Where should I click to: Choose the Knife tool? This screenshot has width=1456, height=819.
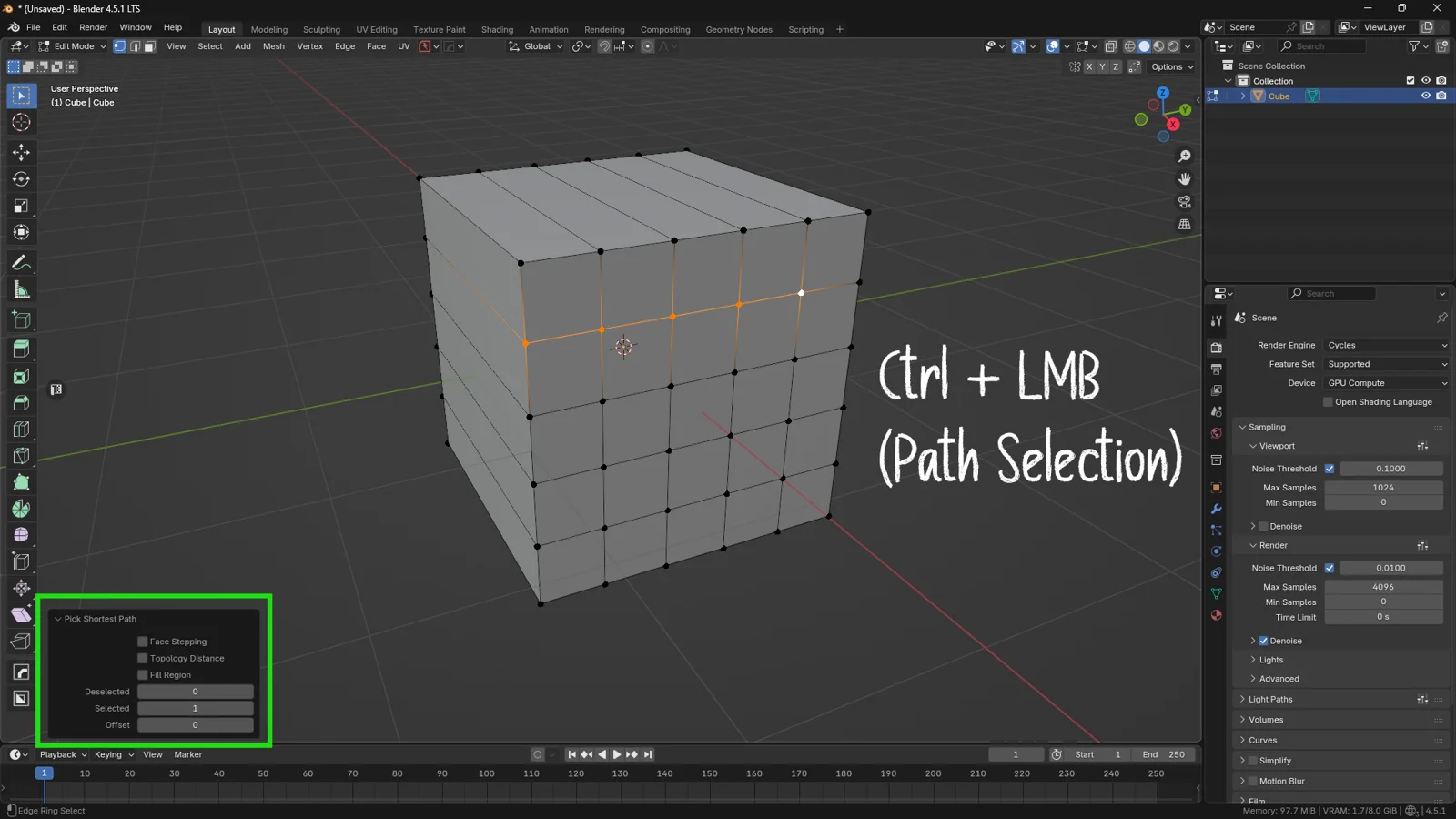(21, 456)
